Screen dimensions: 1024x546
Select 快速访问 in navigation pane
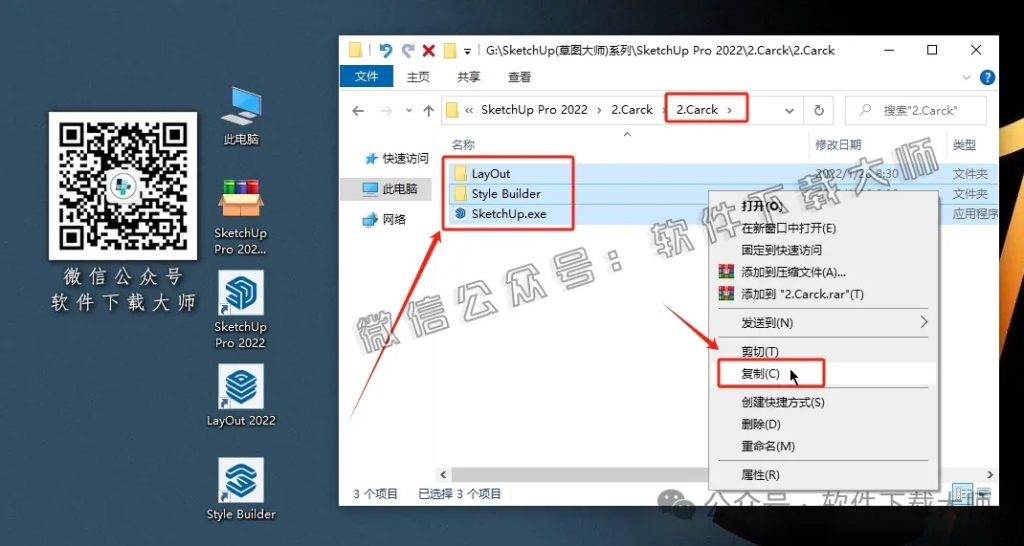coord(397,158)
